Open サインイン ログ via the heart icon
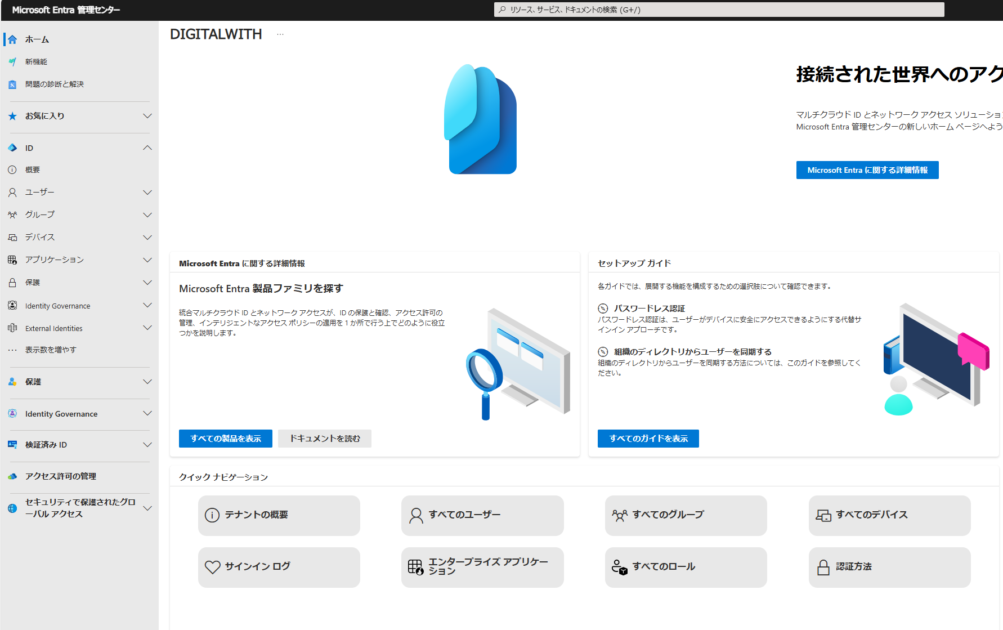The height and width of the screenshot is (630, 1003). (x=211, y=567)
